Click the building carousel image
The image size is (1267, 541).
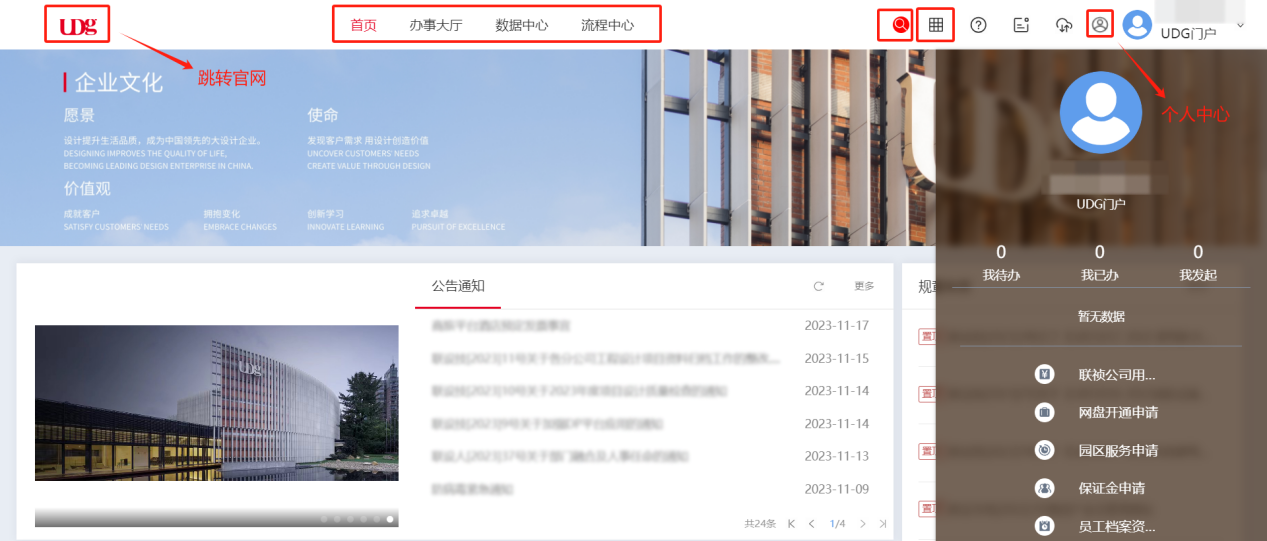[216, 403]
